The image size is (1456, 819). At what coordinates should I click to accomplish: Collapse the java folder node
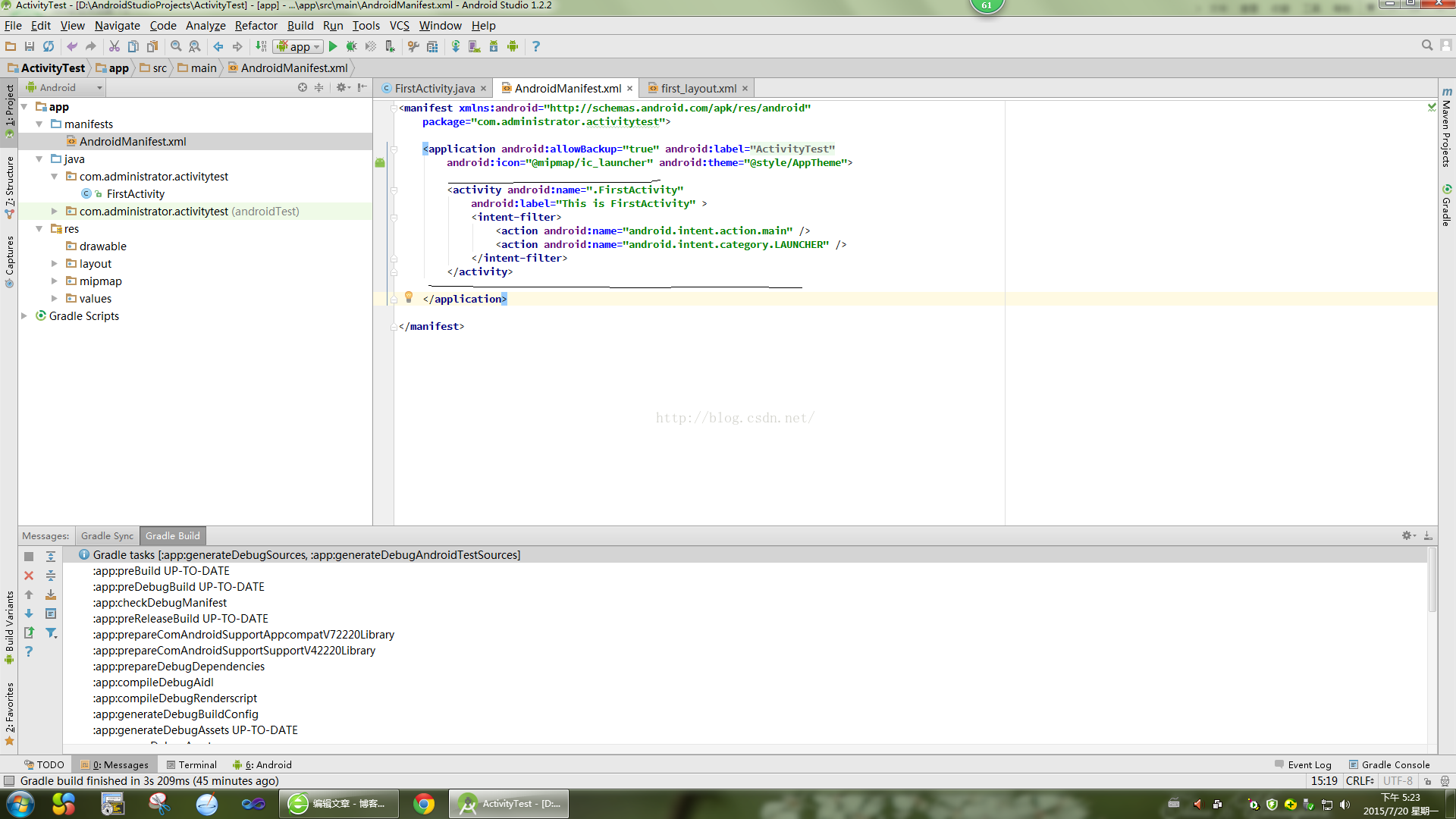point(39,158)
